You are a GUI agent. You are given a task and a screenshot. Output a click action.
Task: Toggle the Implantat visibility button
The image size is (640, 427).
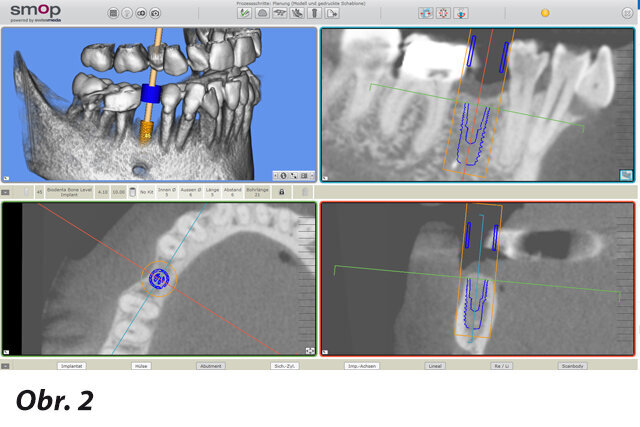(x=71, y=366)
